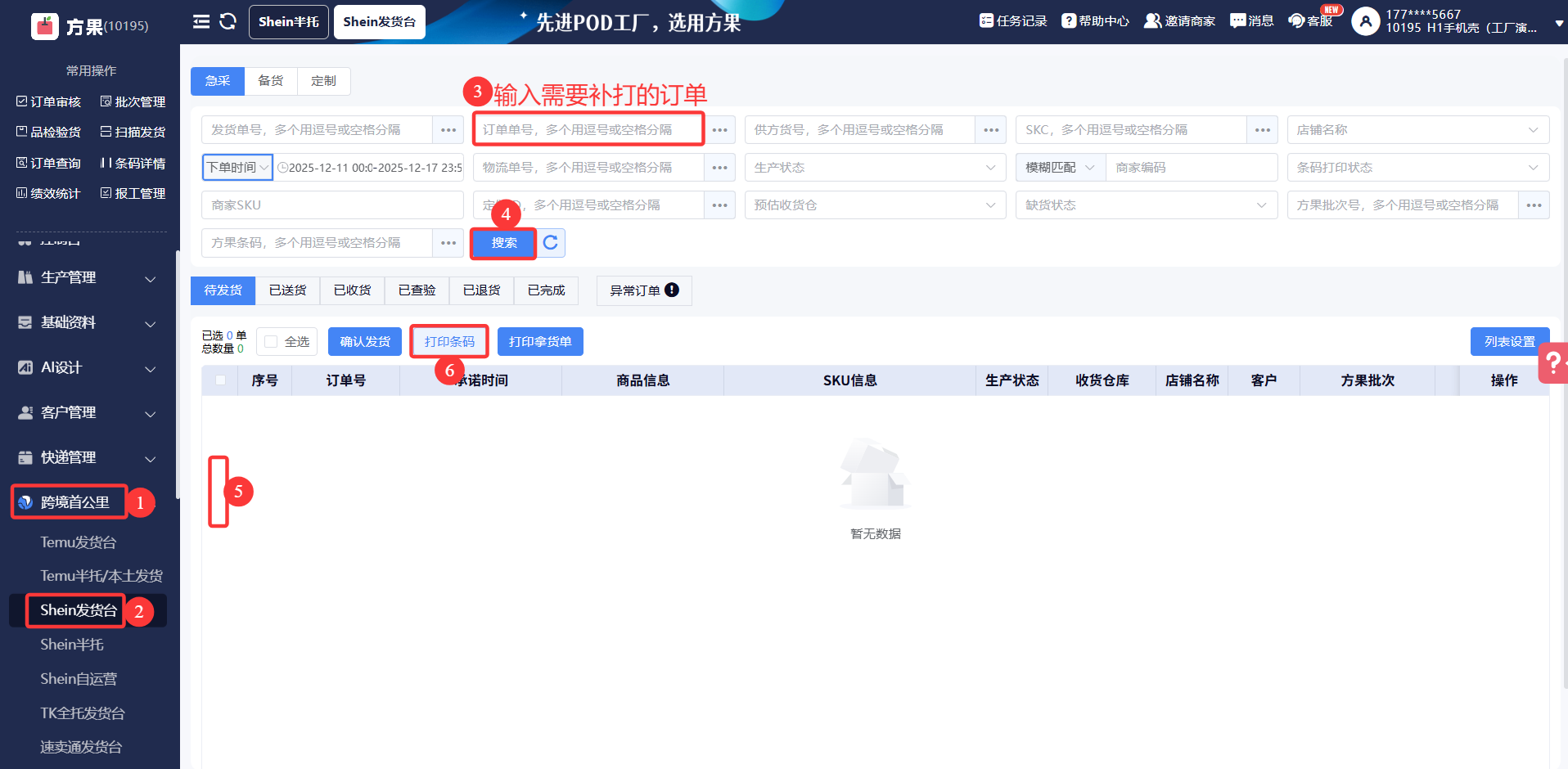Switch to the 急采 tab

click(x=218, y=81)
